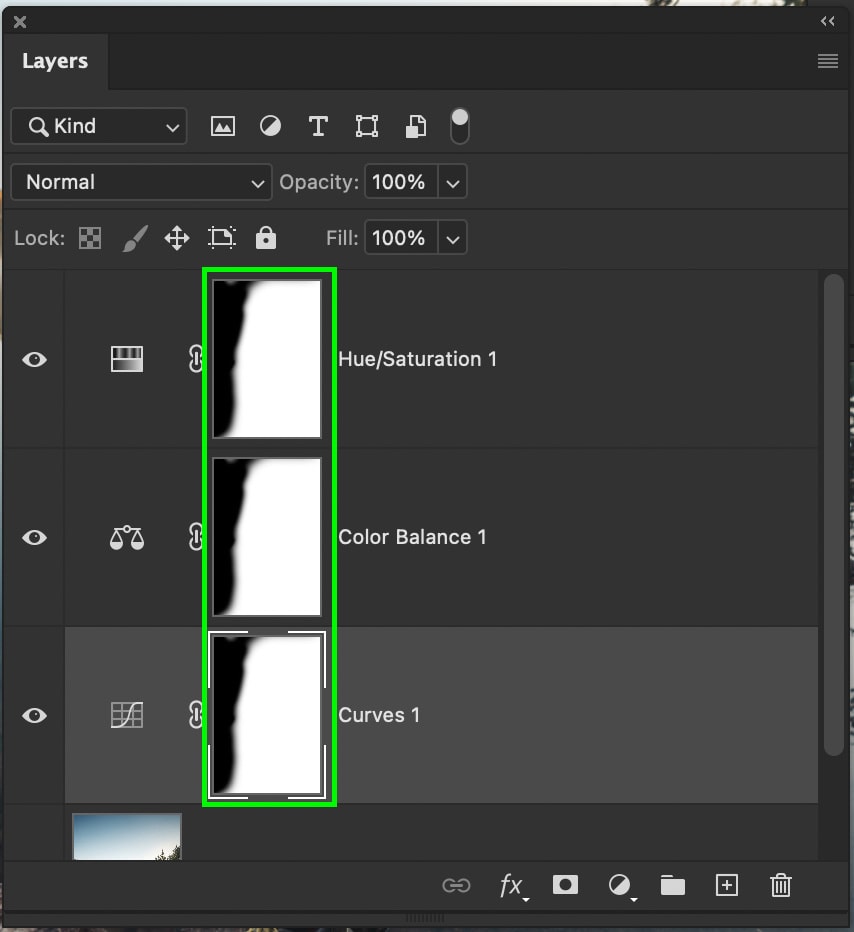
Task: Open the Normal blend mode dropdown
Action: coord(141,182)
